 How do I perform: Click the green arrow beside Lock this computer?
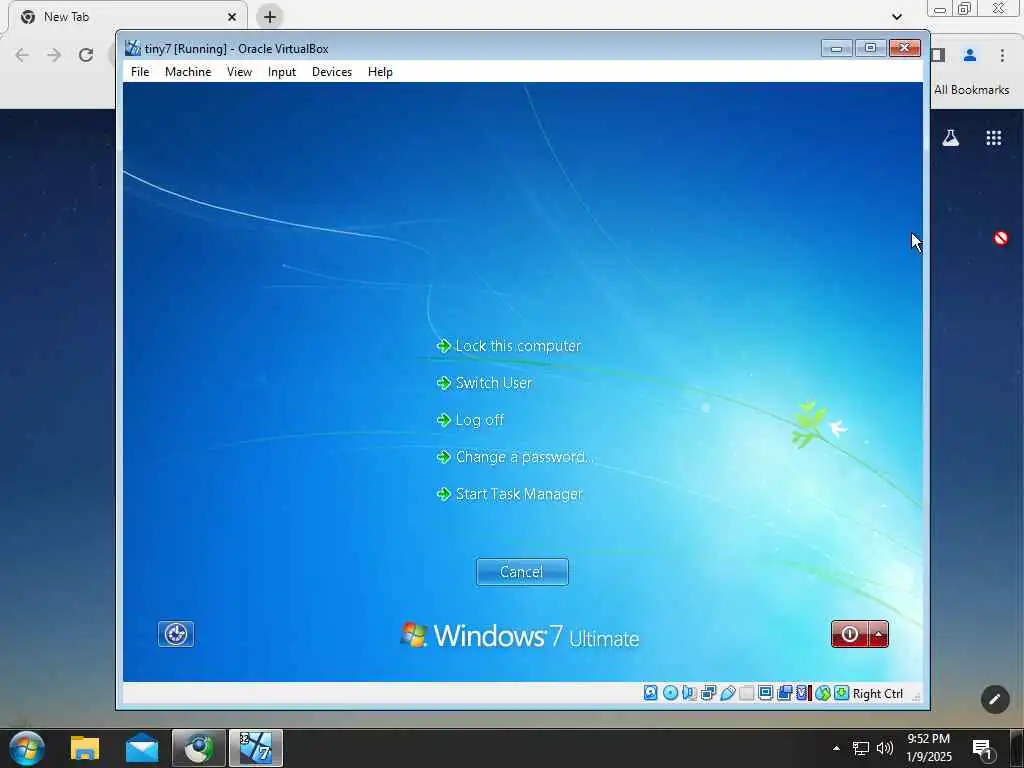[x=443, y=345]
